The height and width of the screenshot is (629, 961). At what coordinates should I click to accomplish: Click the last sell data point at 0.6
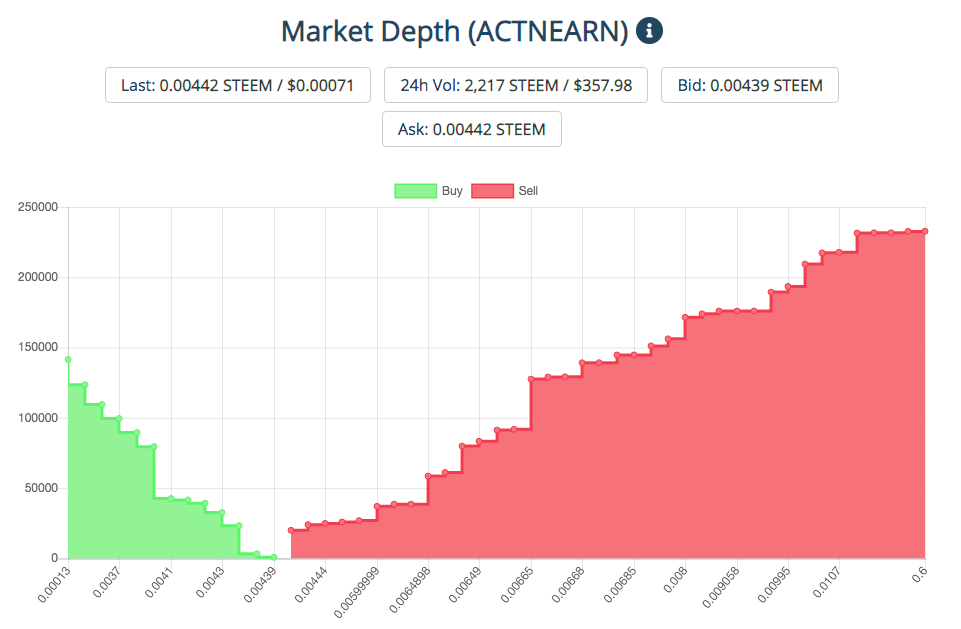[x=925, y=231]
